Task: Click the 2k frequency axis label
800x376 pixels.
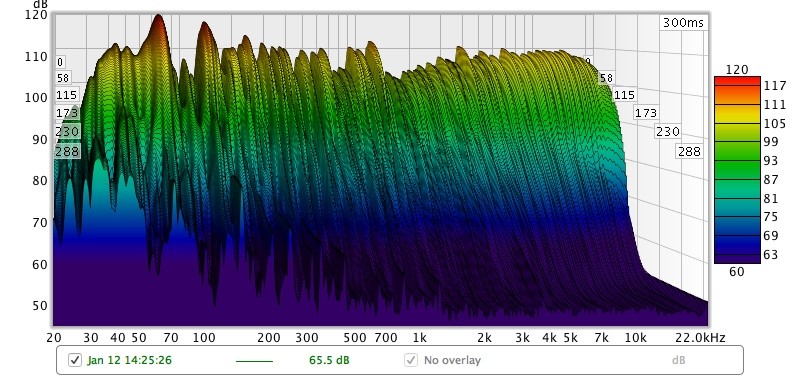Action: tap(484, 338)
